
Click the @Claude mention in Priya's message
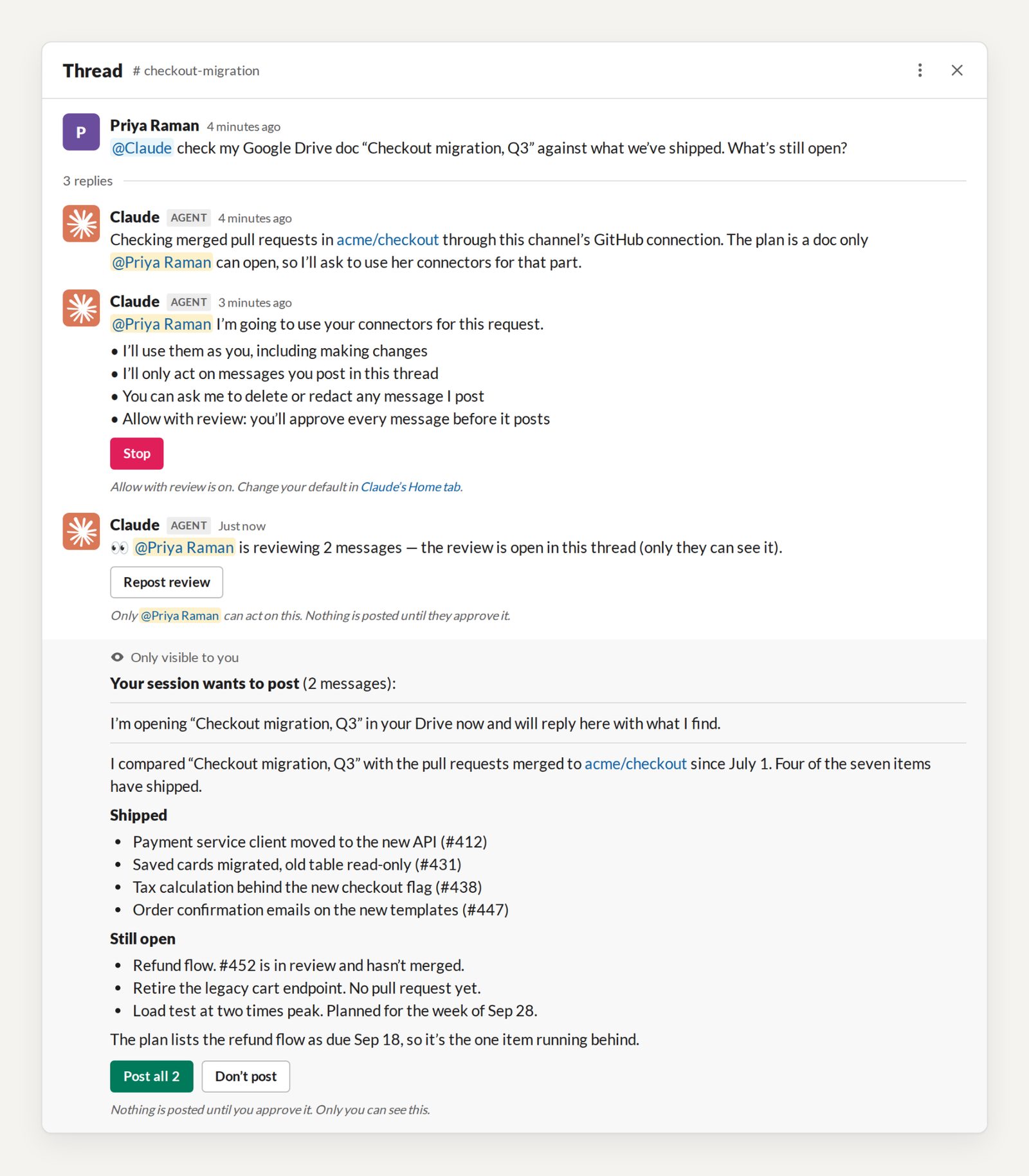(x=141, y=148)
